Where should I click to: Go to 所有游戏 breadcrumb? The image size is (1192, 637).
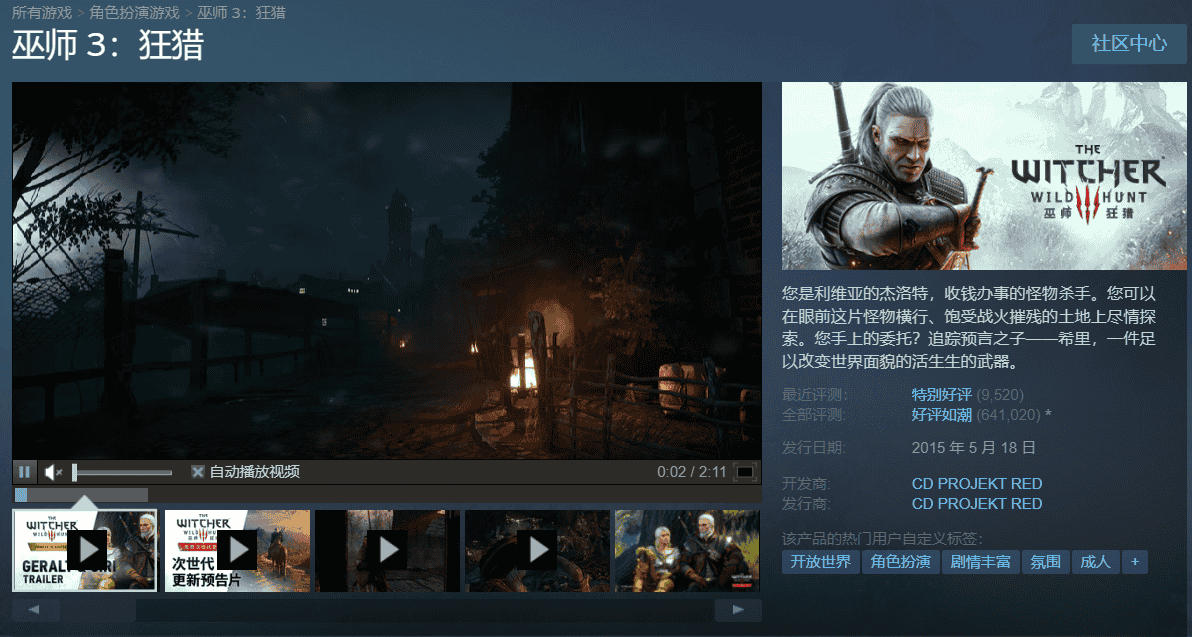pyautogui.click(x=42, y=13)
